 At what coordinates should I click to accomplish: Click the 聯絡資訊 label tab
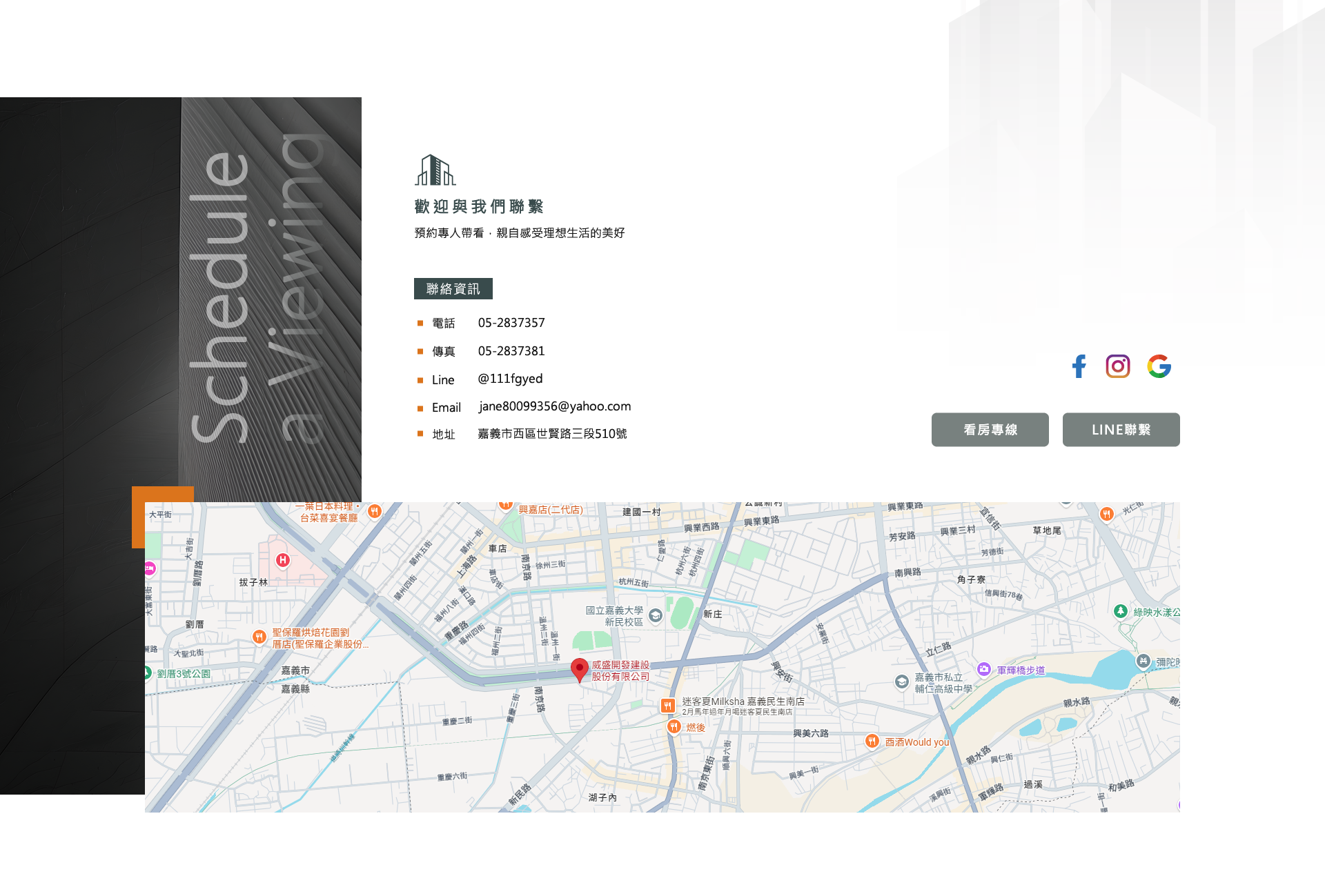coord(453,289)
